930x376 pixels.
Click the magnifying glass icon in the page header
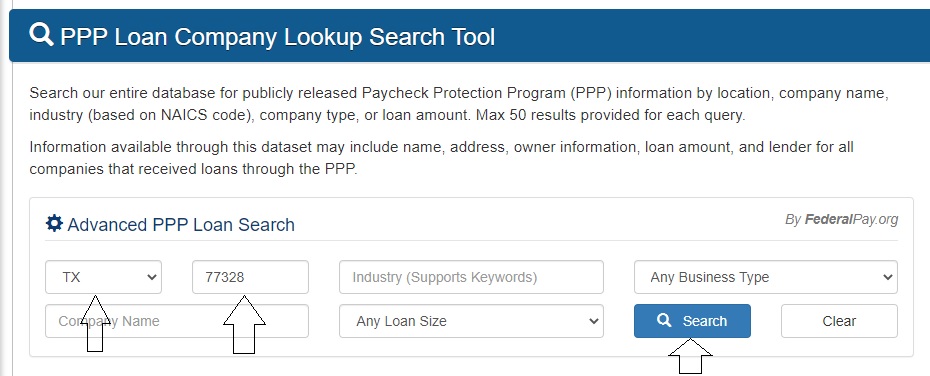pos(42,35)
